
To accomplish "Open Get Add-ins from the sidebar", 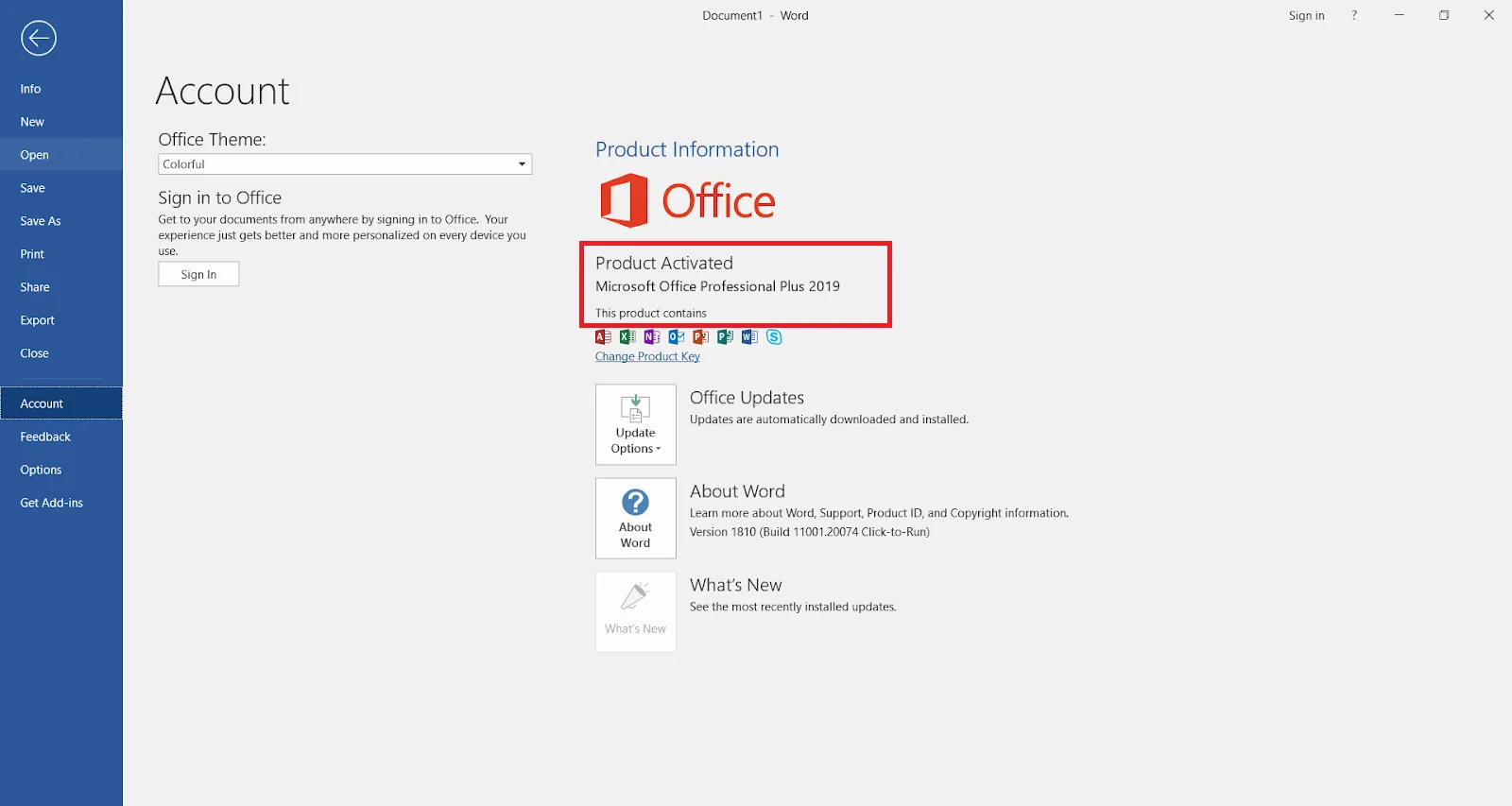I will point(52,503).
